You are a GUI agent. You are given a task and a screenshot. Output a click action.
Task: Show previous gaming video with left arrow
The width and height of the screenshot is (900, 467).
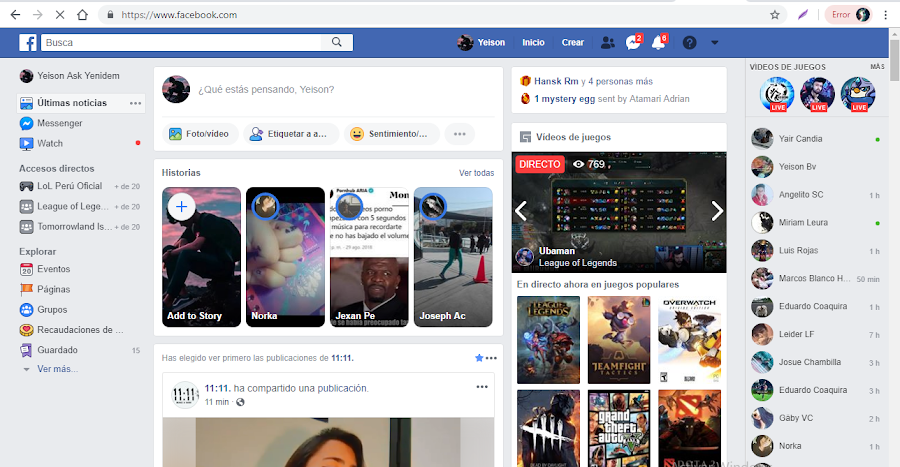coord(521,211)
